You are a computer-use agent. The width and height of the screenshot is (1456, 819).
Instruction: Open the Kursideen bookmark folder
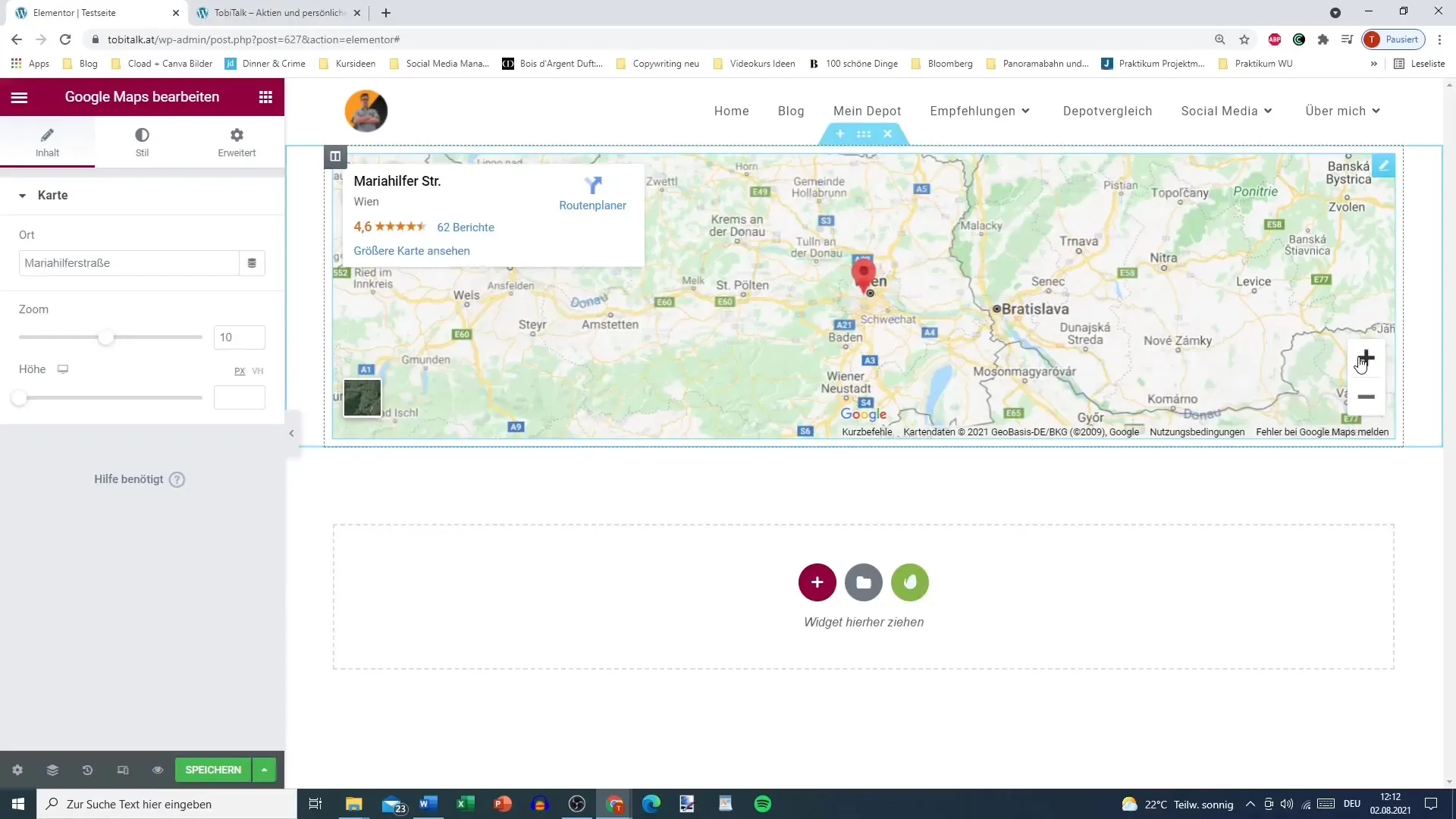[x=347, y=64]
